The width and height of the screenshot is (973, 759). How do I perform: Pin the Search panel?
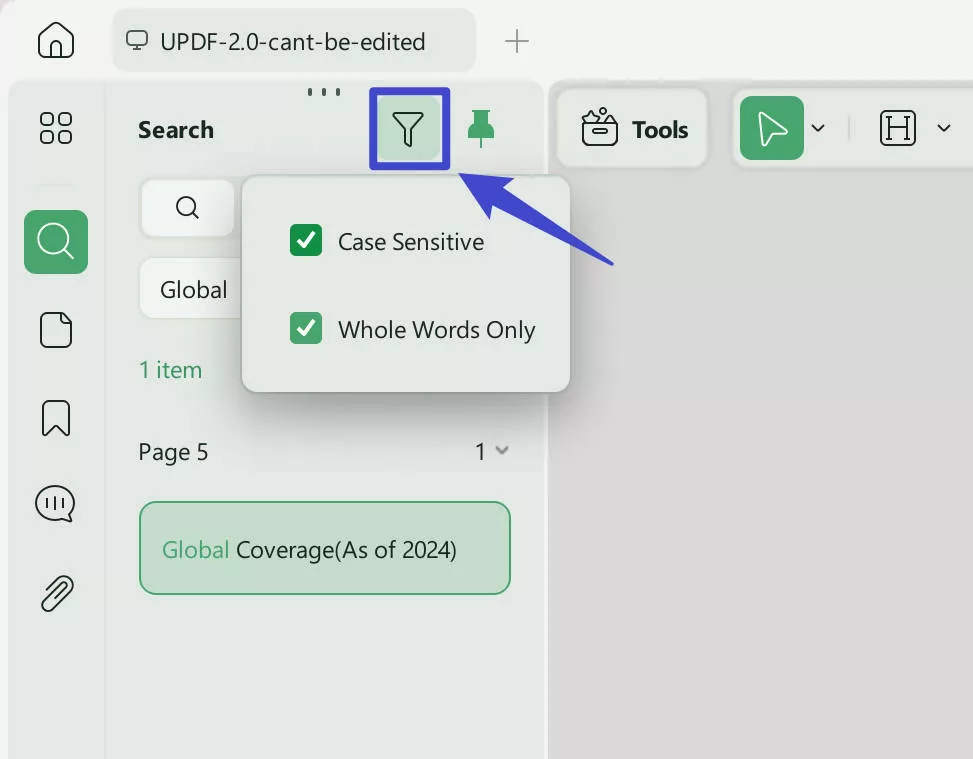(x=480, y=128)
